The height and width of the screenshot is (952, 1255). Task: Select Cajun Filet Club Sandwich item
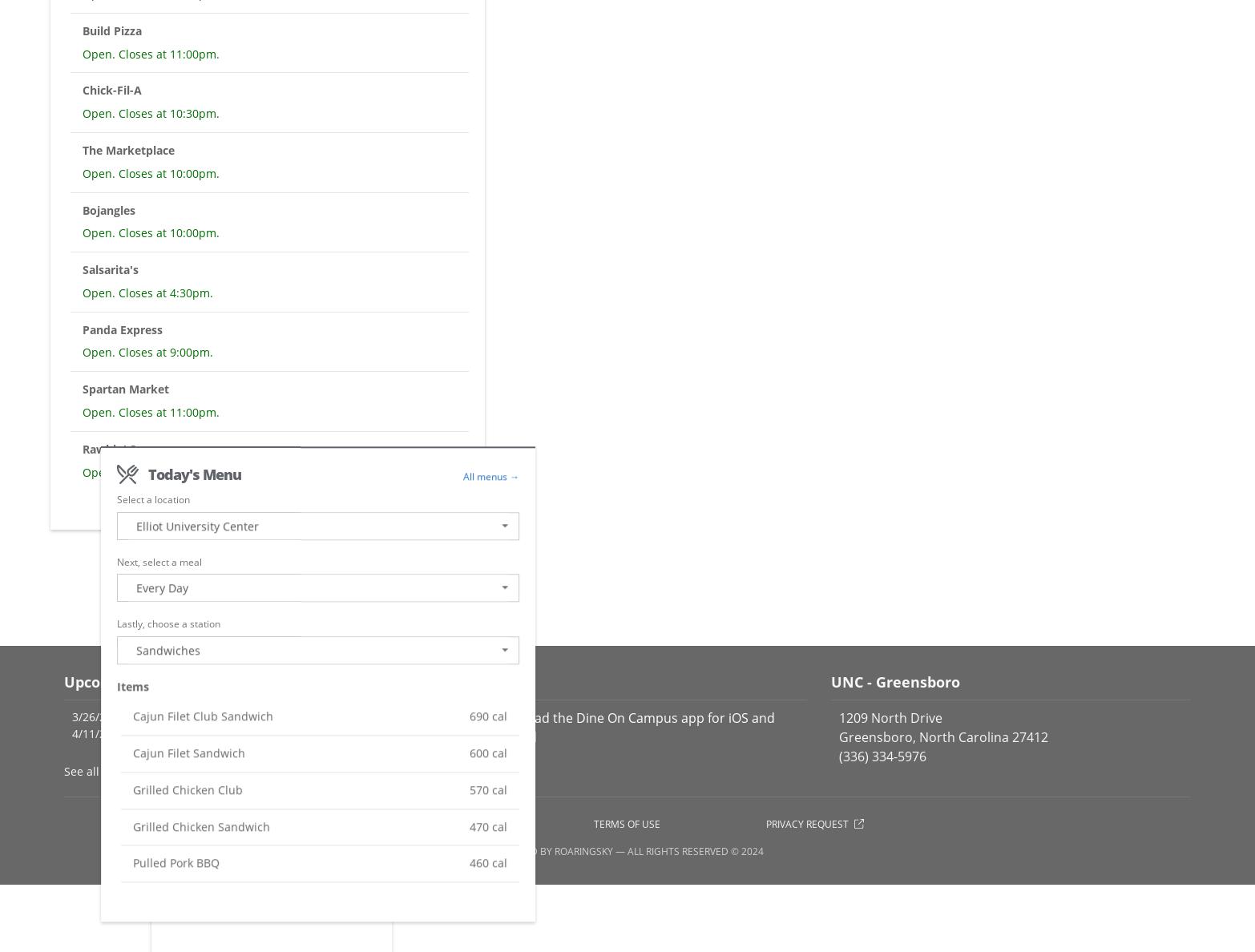(x=203, y=716)
